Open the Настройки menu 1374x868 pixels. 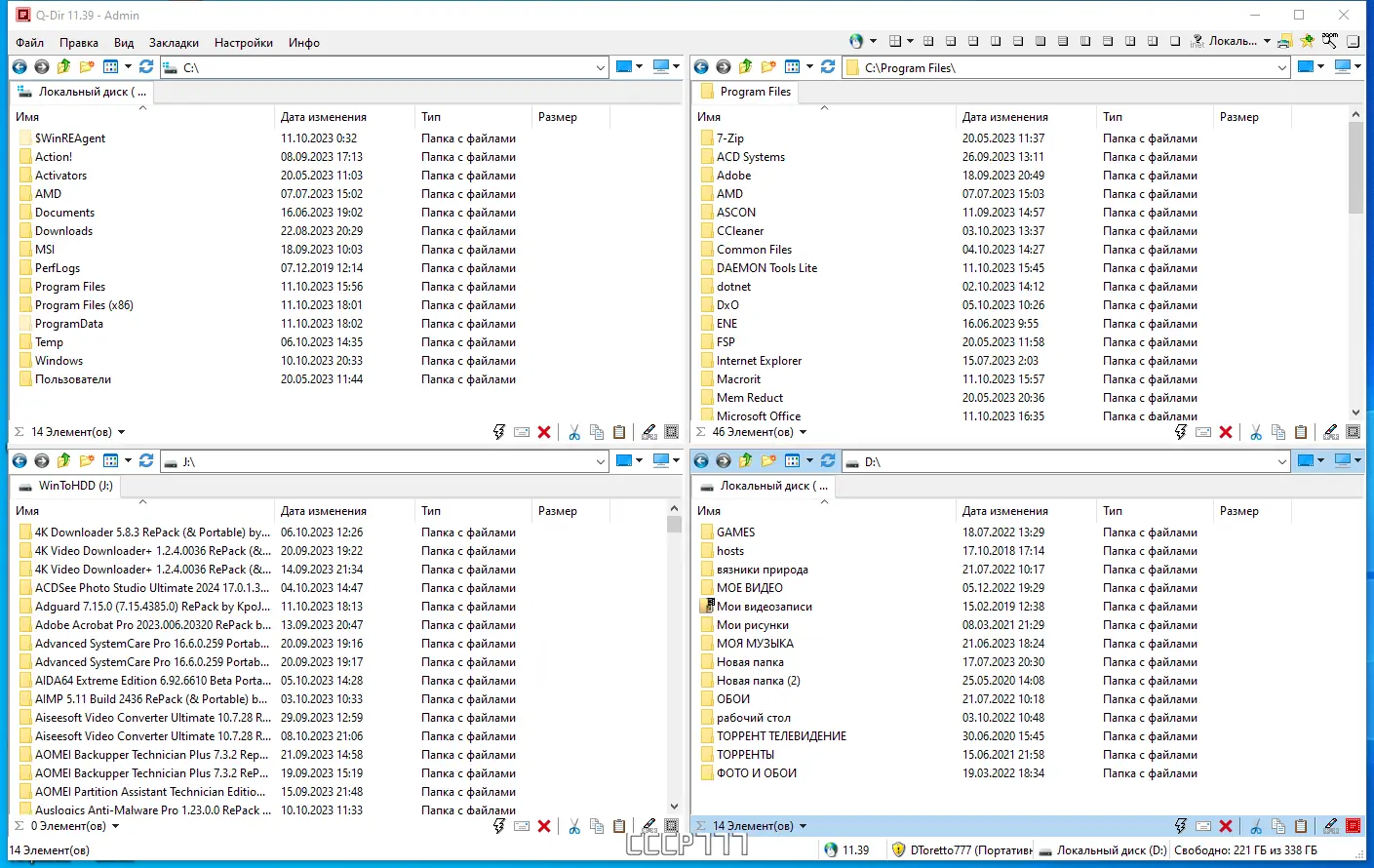[244, 43]
